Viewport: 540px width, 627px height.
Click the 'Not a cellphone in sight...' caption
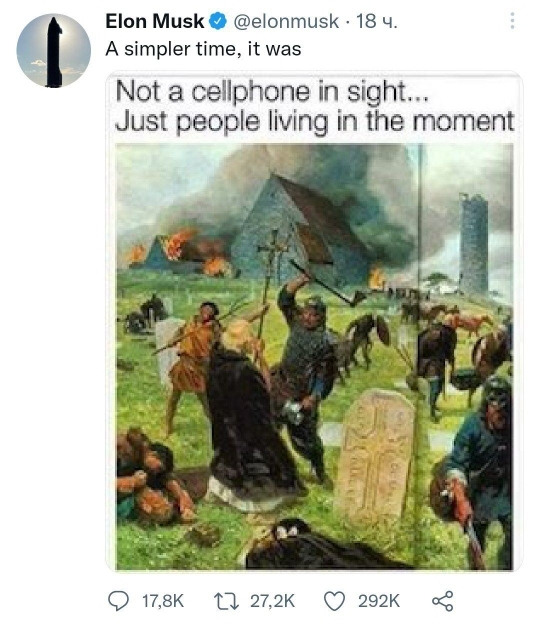272,91
